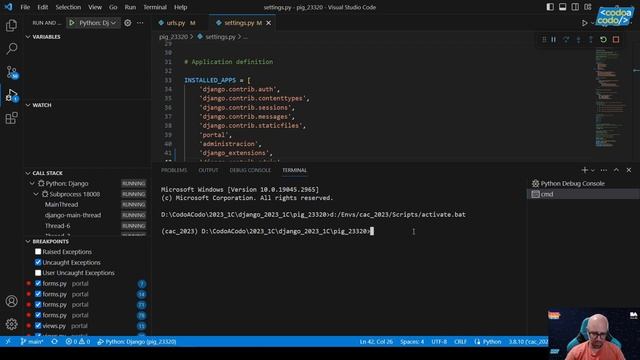Screen dimensions: 640x360
Task: Enable Raised Exceptions breakpoint
Action: coord(38,252)
